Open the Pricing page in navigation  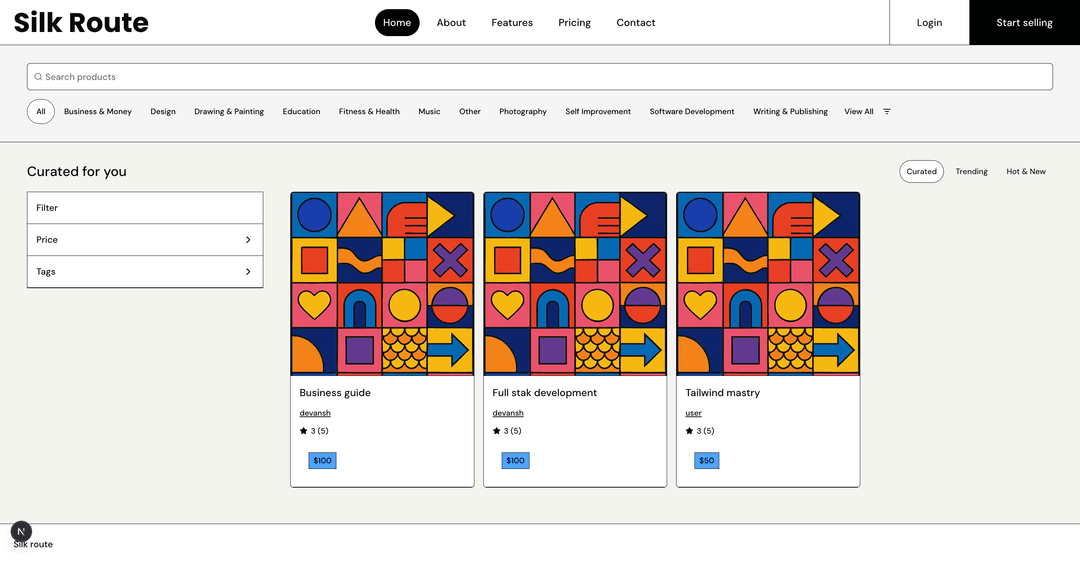tap(574, 23)
